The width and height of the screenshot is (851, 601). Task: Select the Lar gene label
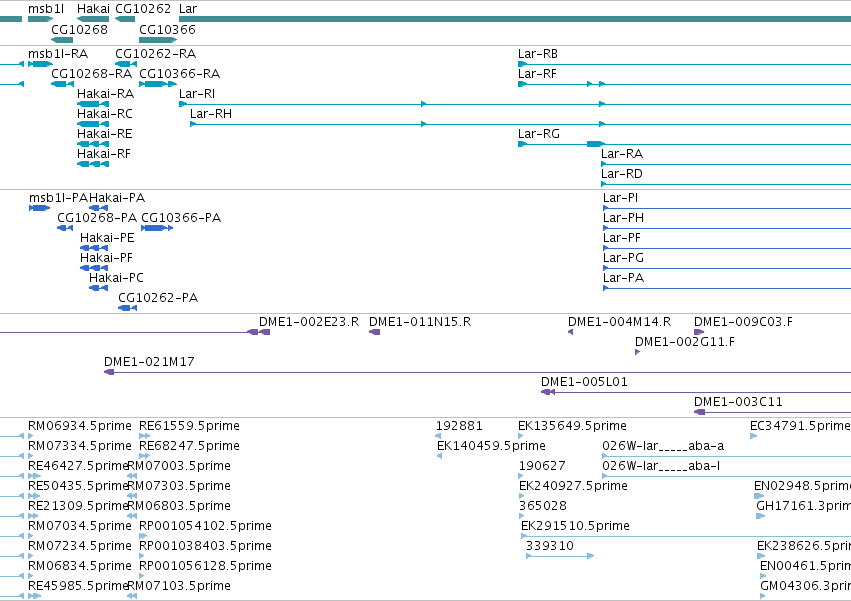[188, 9]
